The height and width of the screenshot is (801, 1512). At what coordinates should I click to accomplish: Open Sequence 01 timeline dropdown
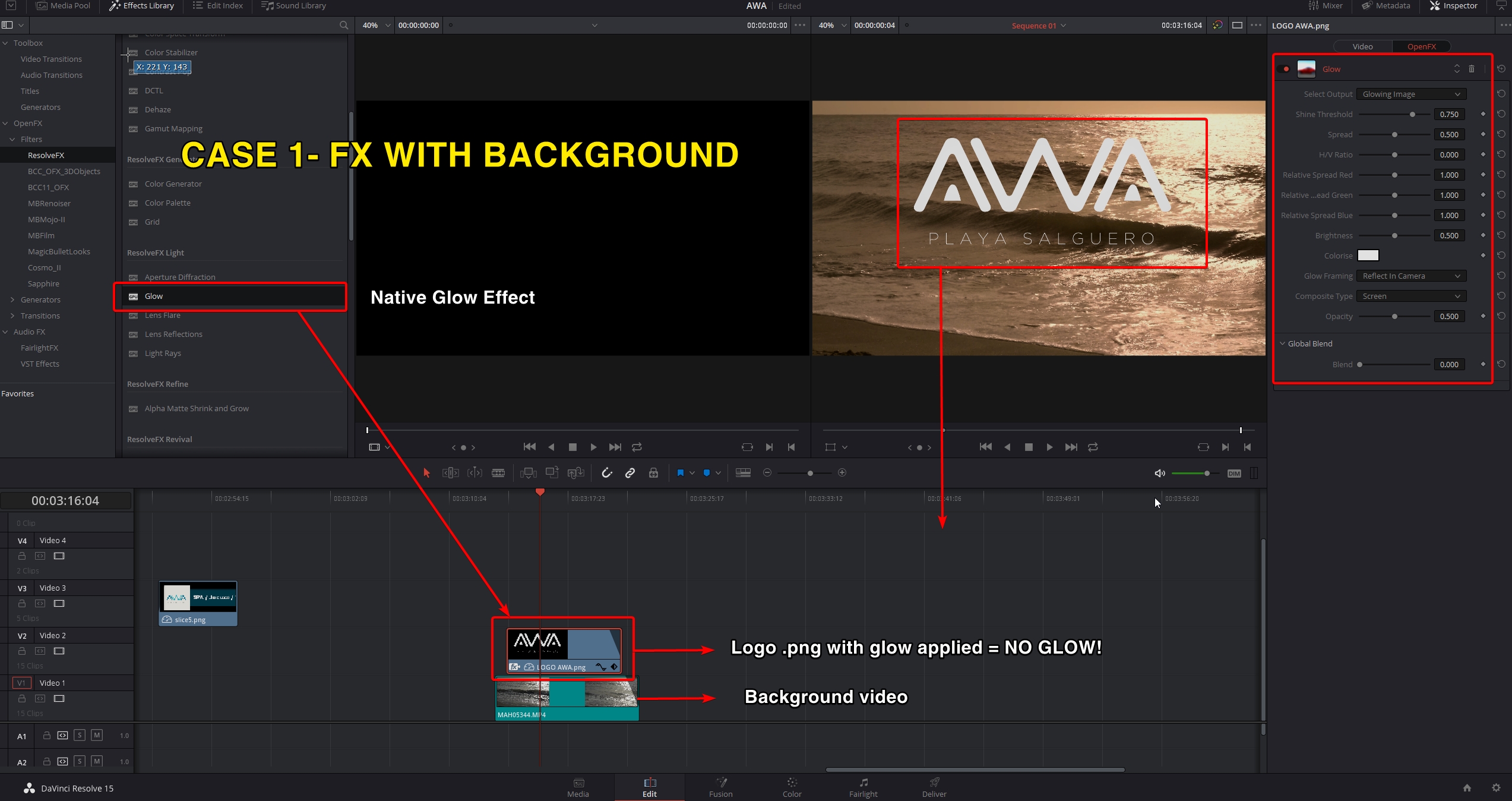(x=1039, y=26)
